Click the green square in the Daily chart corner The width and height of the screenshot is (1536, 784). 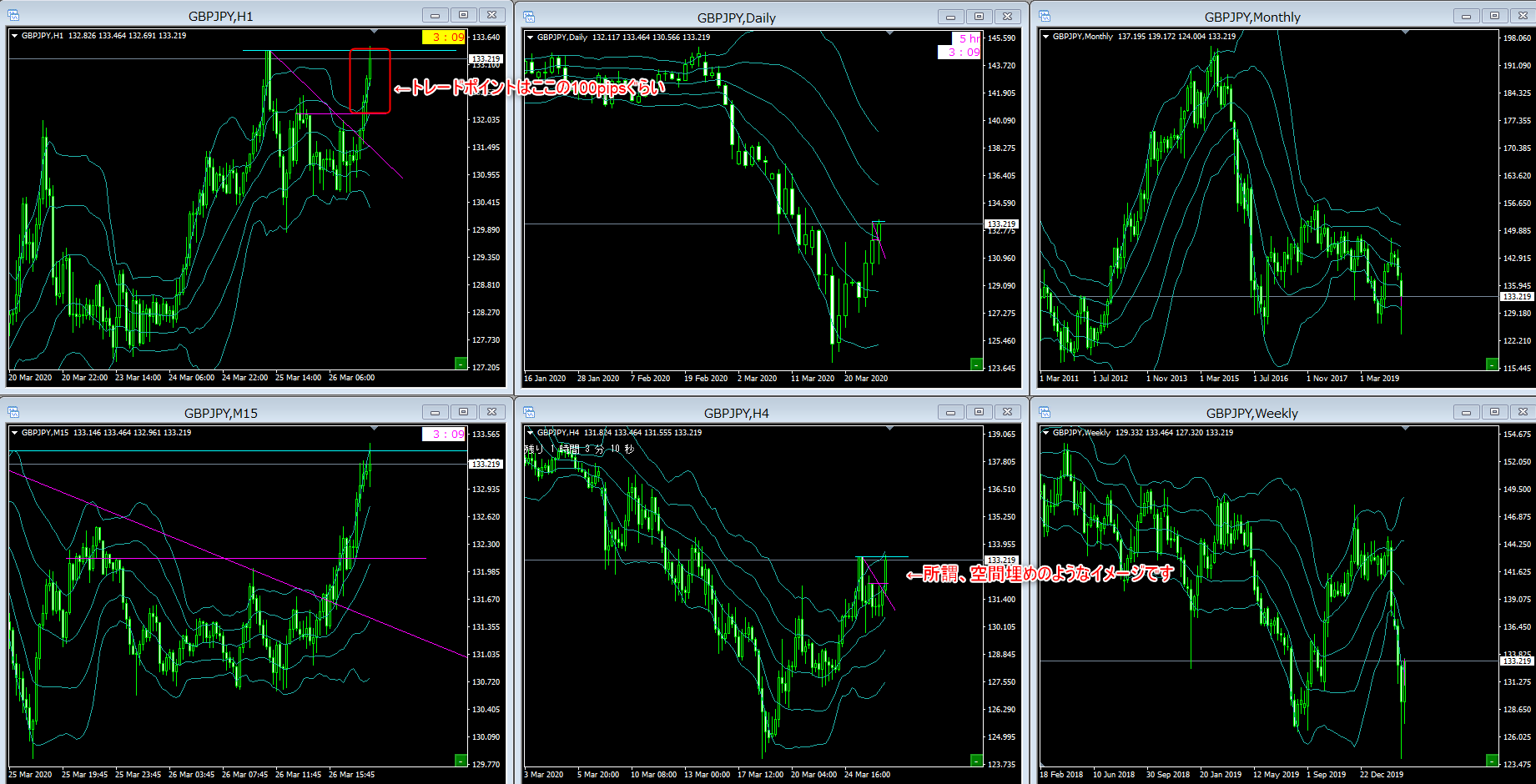(976, 364)
